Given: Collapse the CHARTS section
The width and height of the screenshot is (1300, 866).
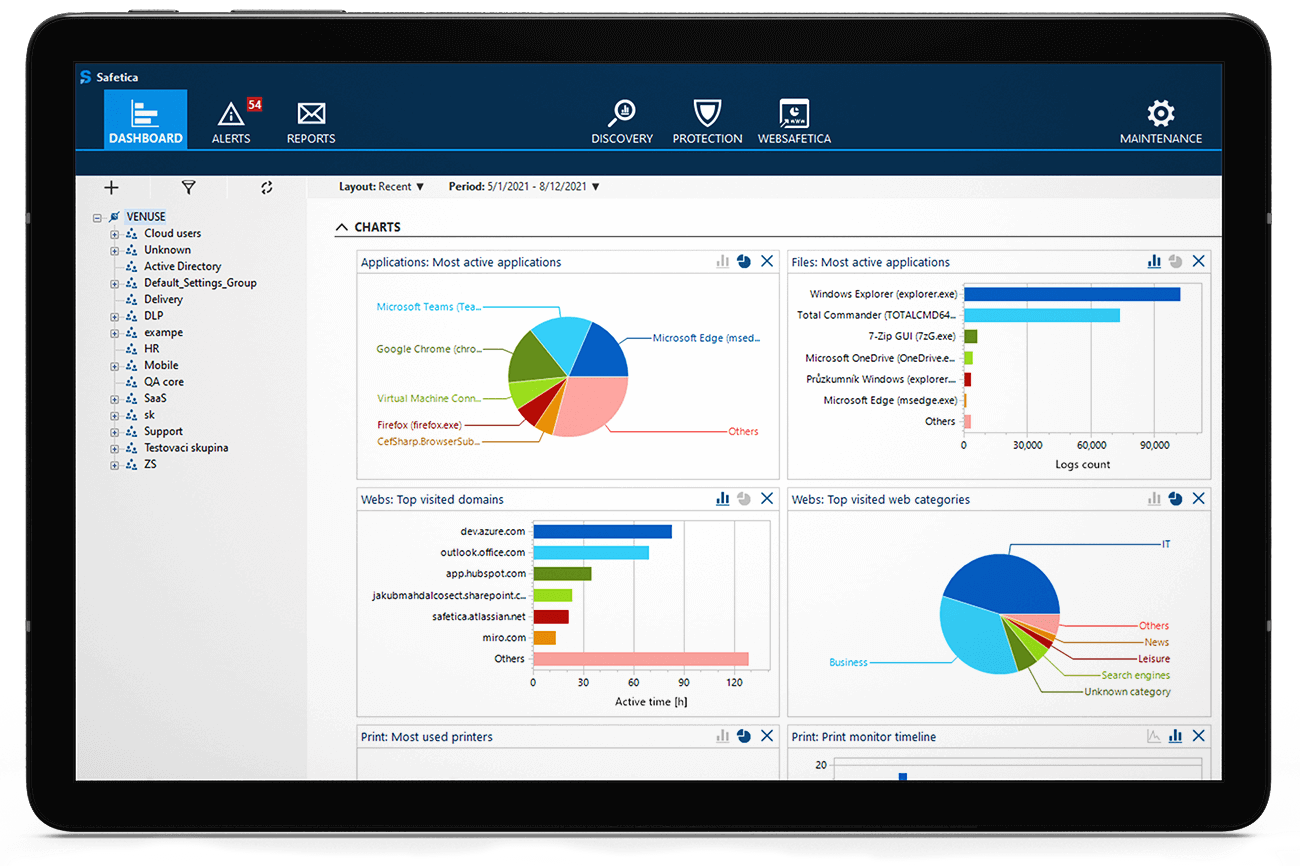Looking at the screenshot, I should (343, 228).
